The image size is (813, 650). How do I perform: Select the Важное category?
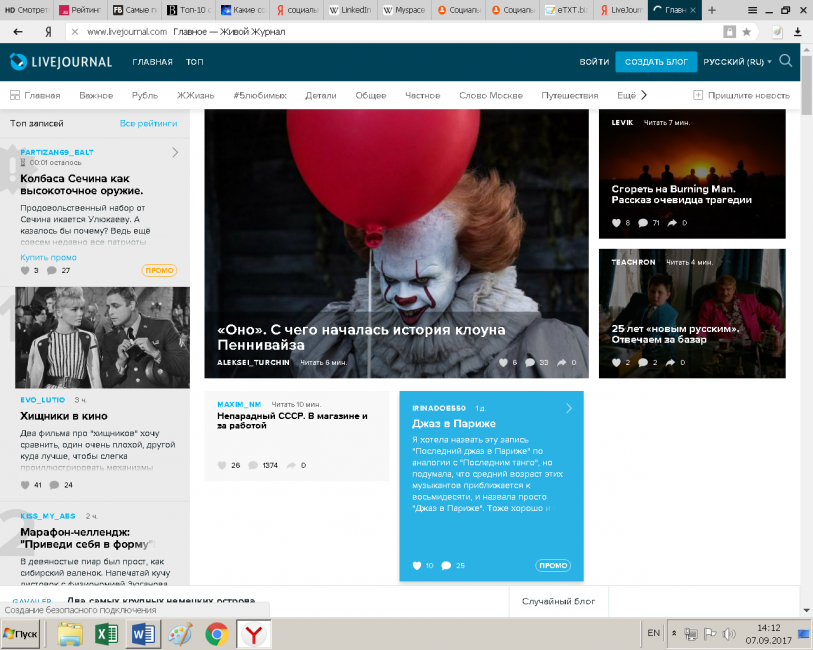pyautogui.click(x=96, y=95)
